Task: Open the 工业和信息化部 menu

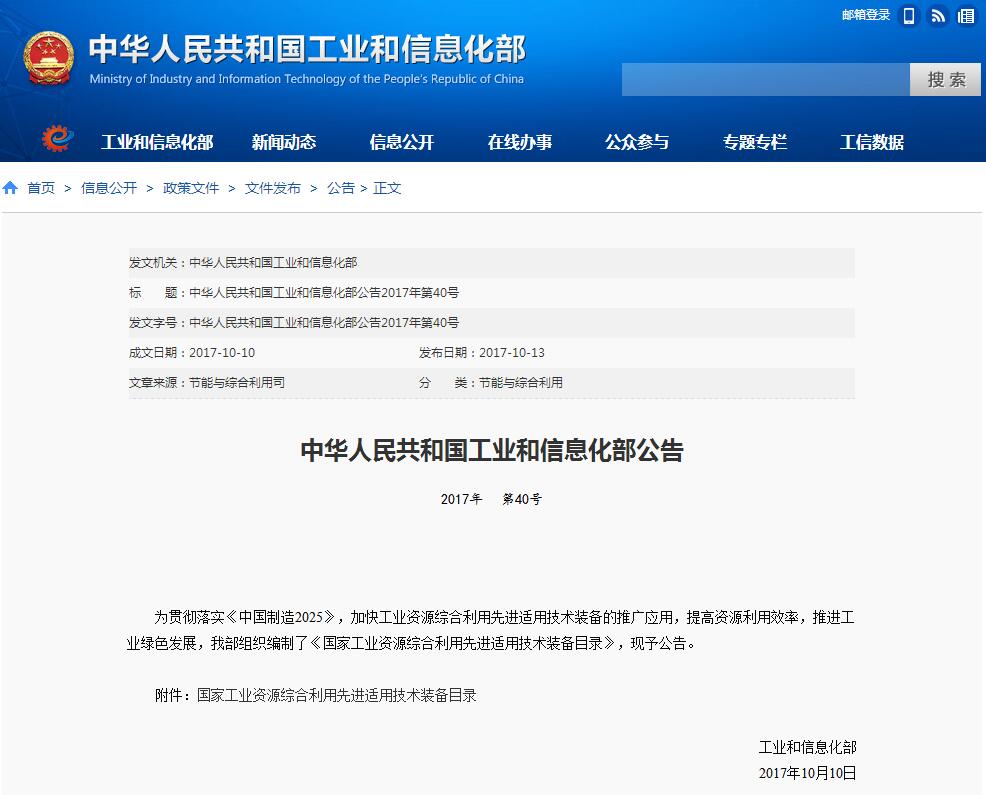Action: (x=157, y=142)
